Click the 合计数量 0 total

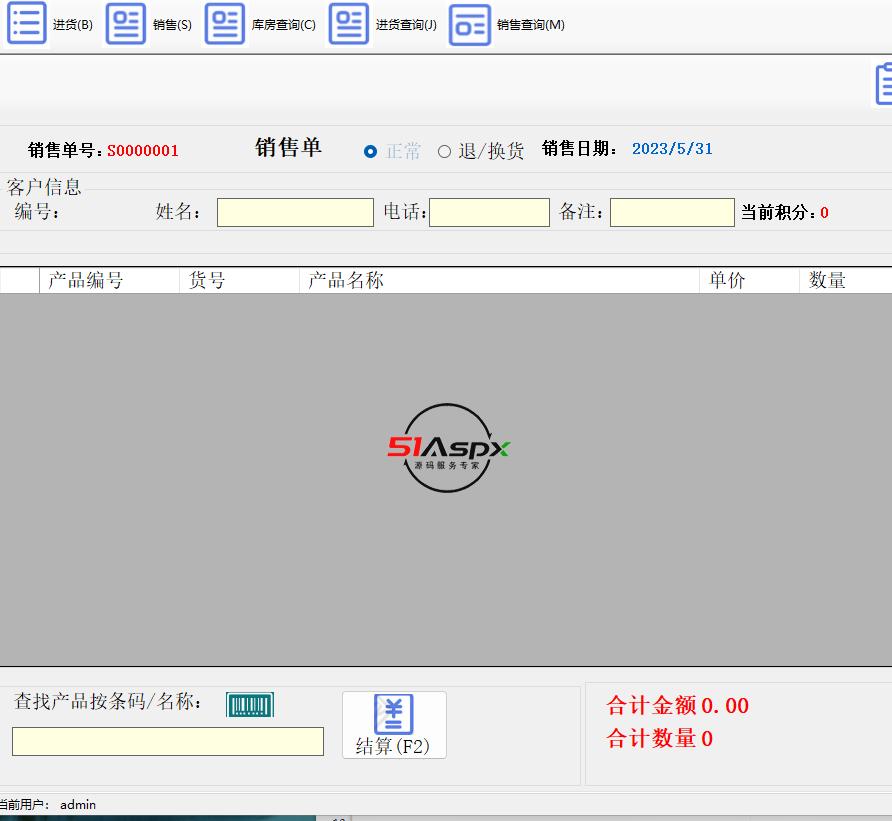pos(659,739)
